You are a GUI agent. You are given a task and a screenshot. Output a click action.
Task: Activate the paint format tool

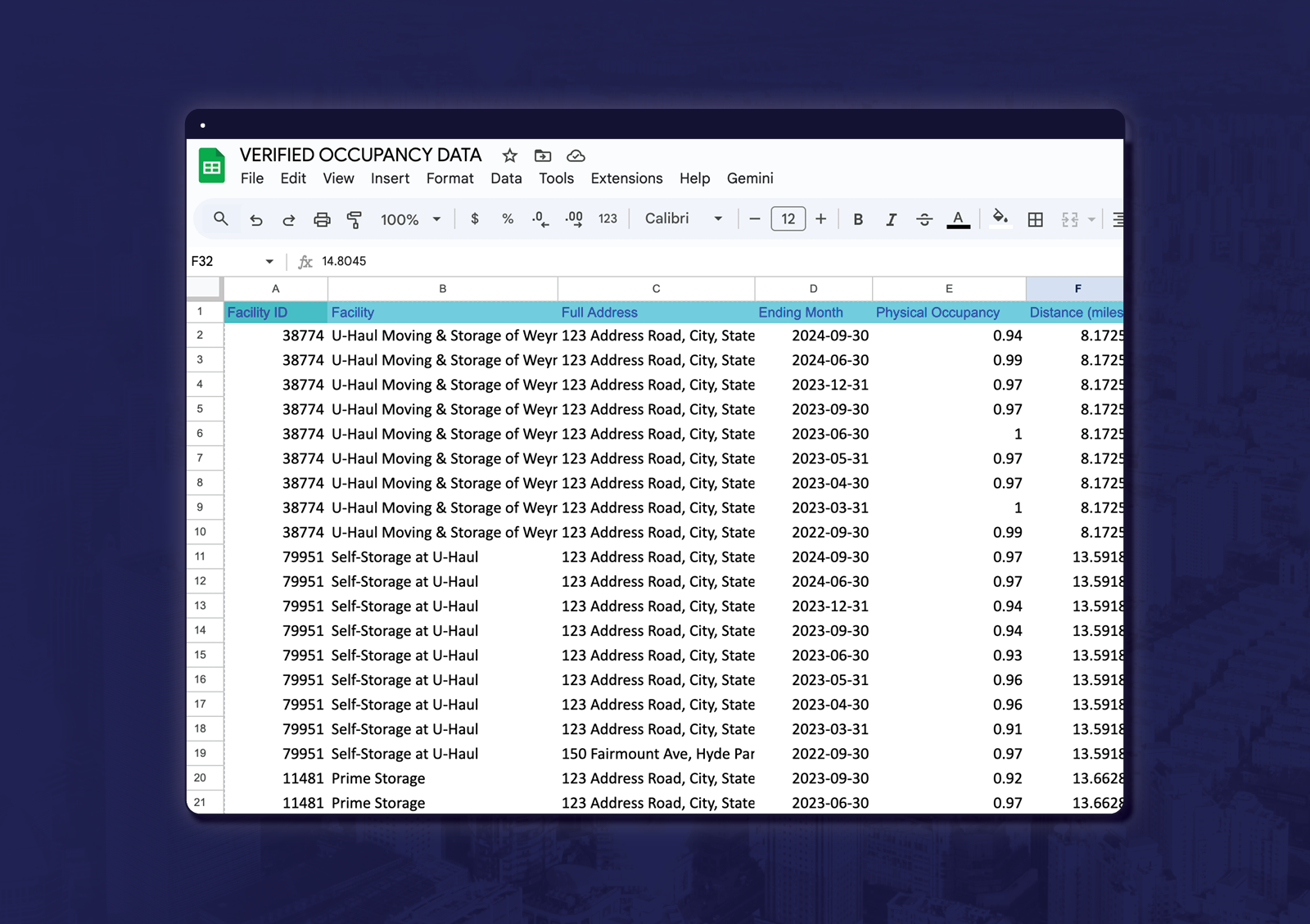tap(355, 219)
